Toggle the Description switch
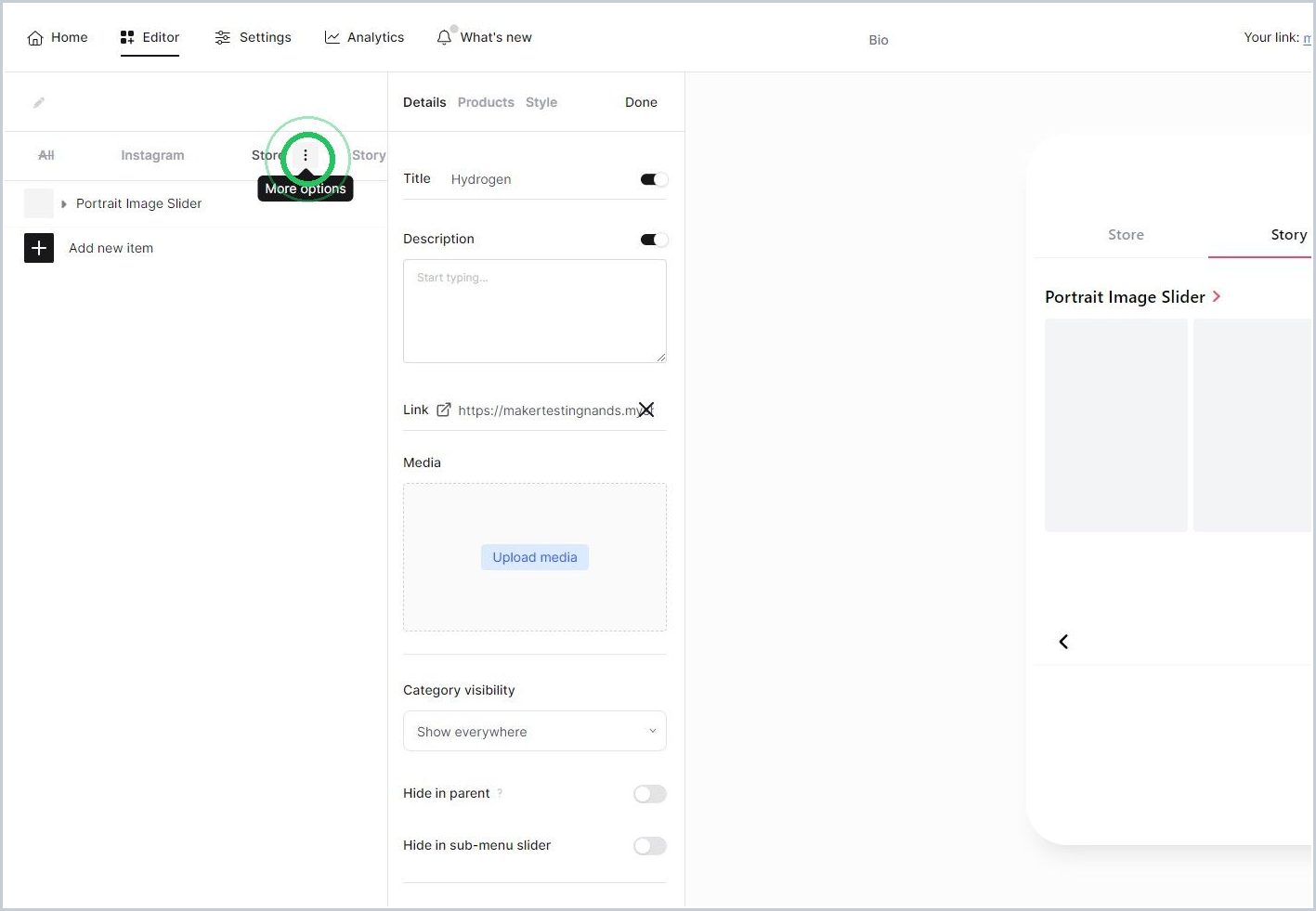Screen dimensions: 1316x911 [654, 240]
